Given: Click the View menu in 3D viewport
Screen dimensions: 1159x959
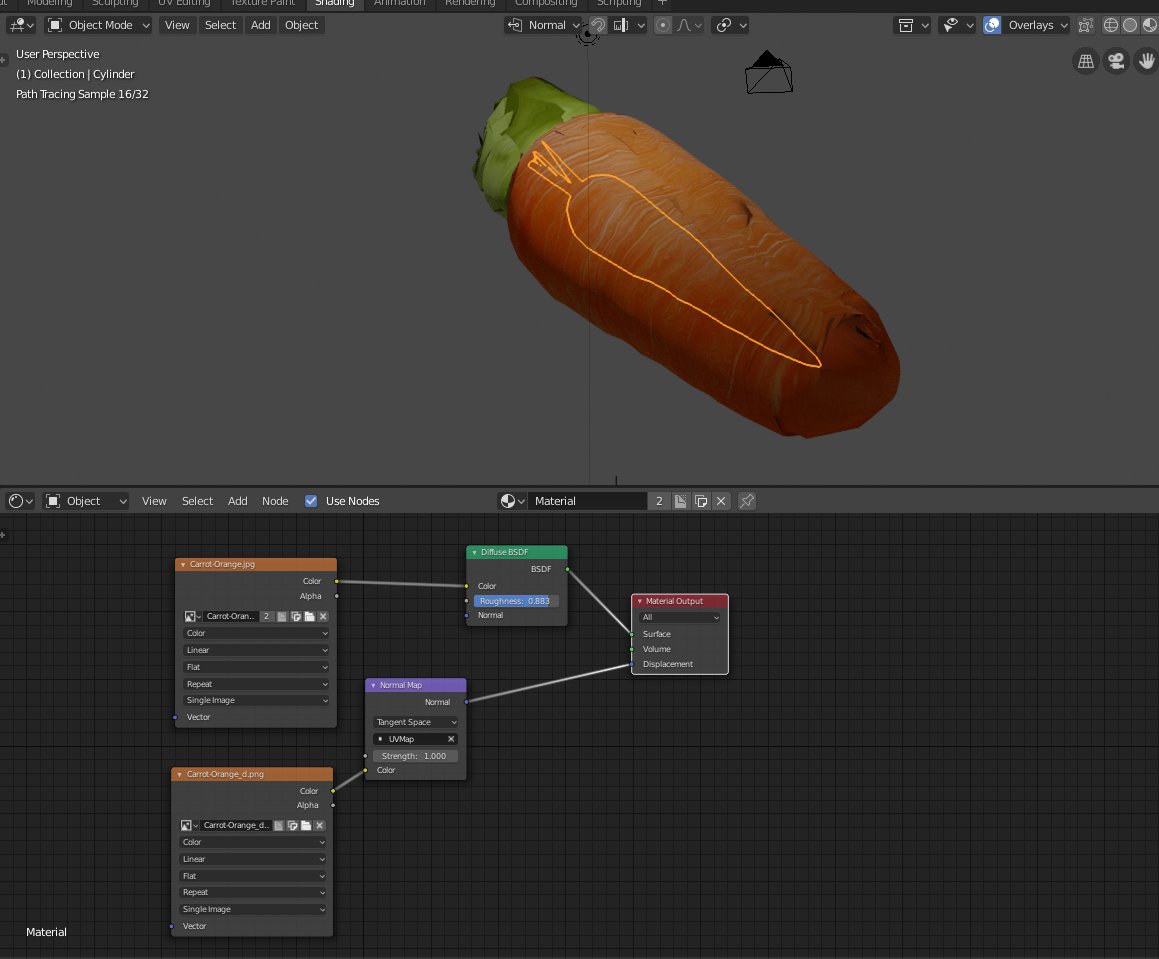Looking at the screenshot, I should (x=177, y=25).
